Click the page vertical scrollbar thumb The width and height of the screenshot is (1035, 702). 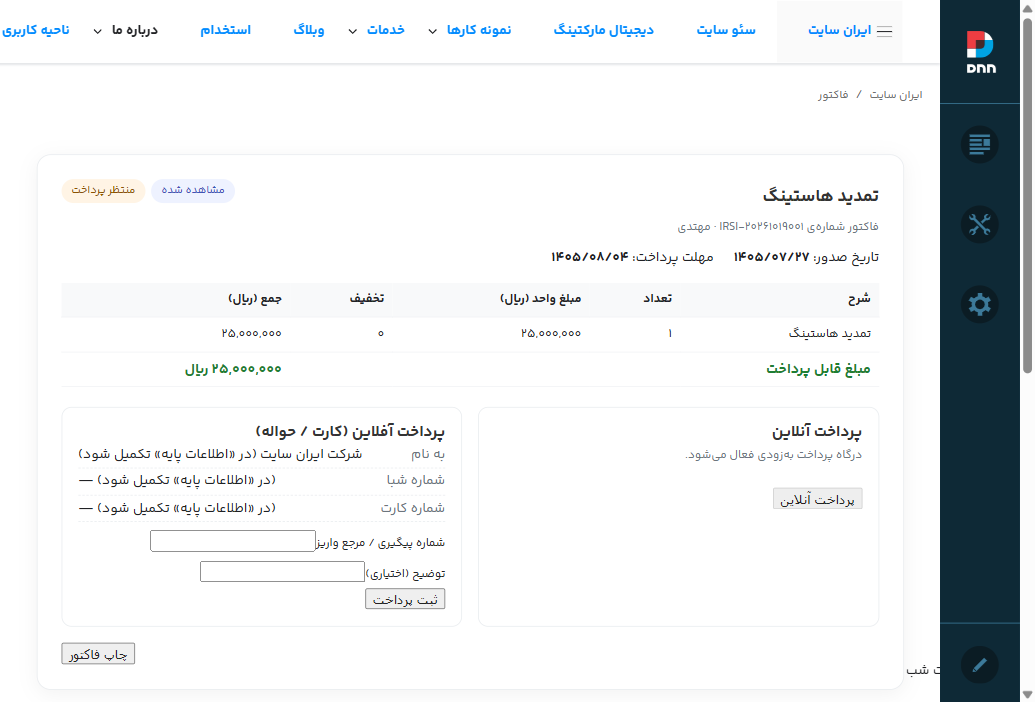pyautogui.click(x=1027, y=195)
